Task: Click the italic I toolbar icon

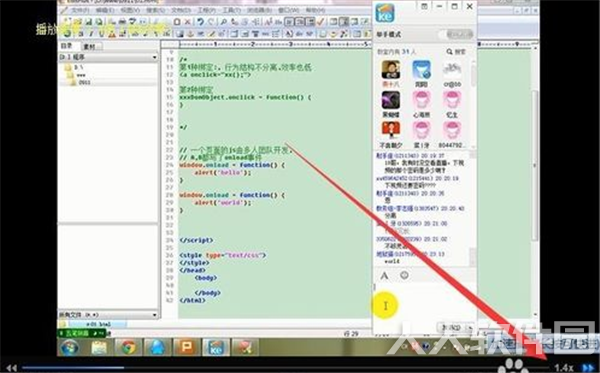Action: pyautogui.click(x=91, y=34)
